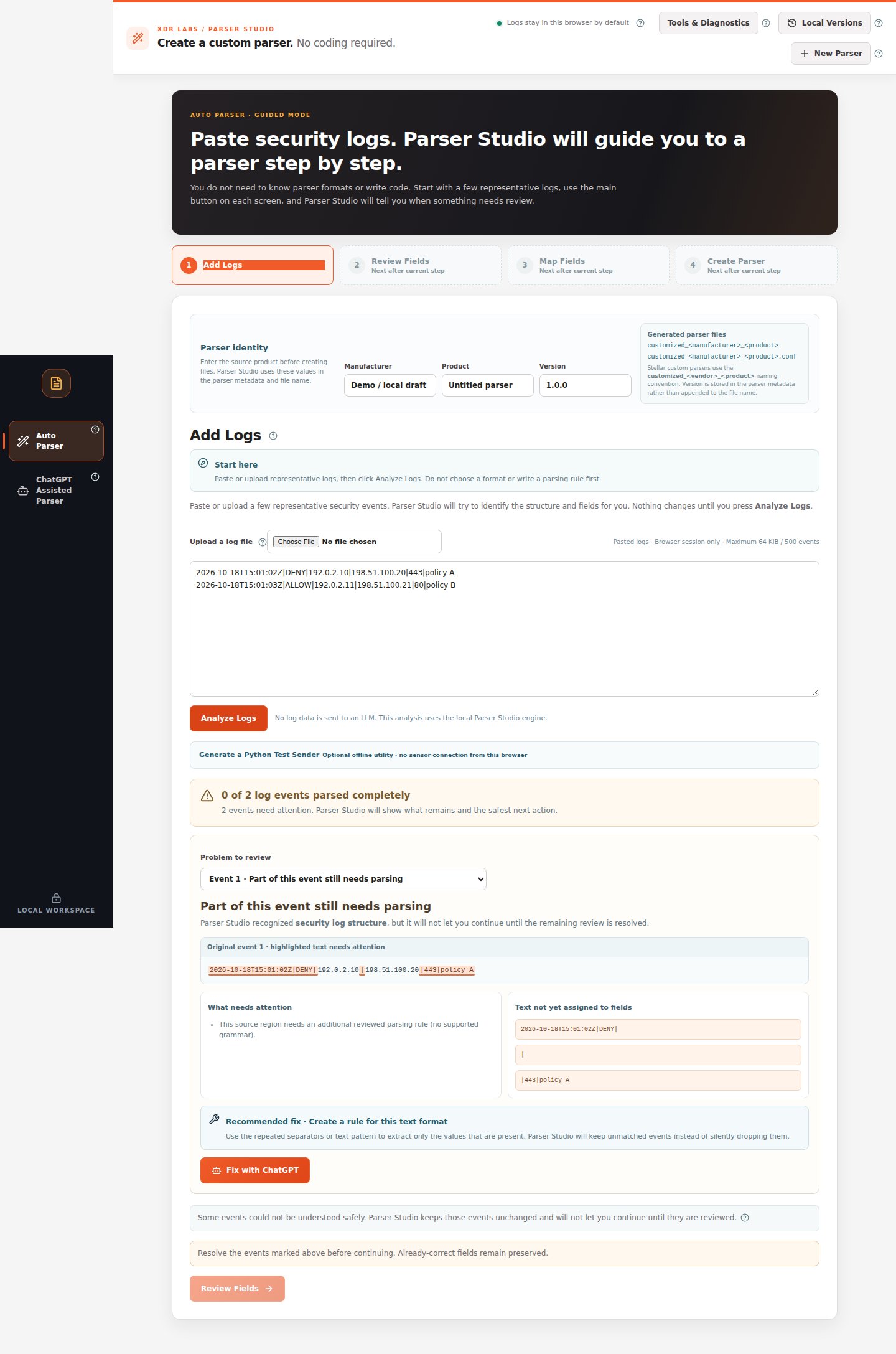Click the Choose File button
This screenshot has height=1354, width=896.
[296, 542]
